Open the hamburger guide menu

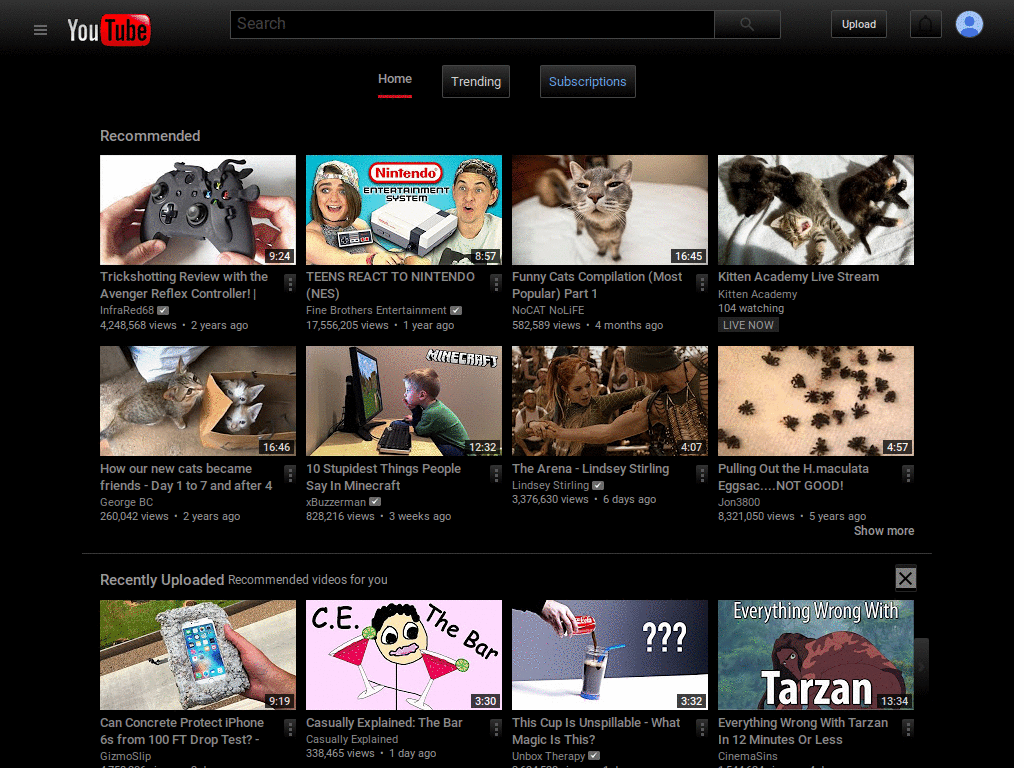[40, 30]
